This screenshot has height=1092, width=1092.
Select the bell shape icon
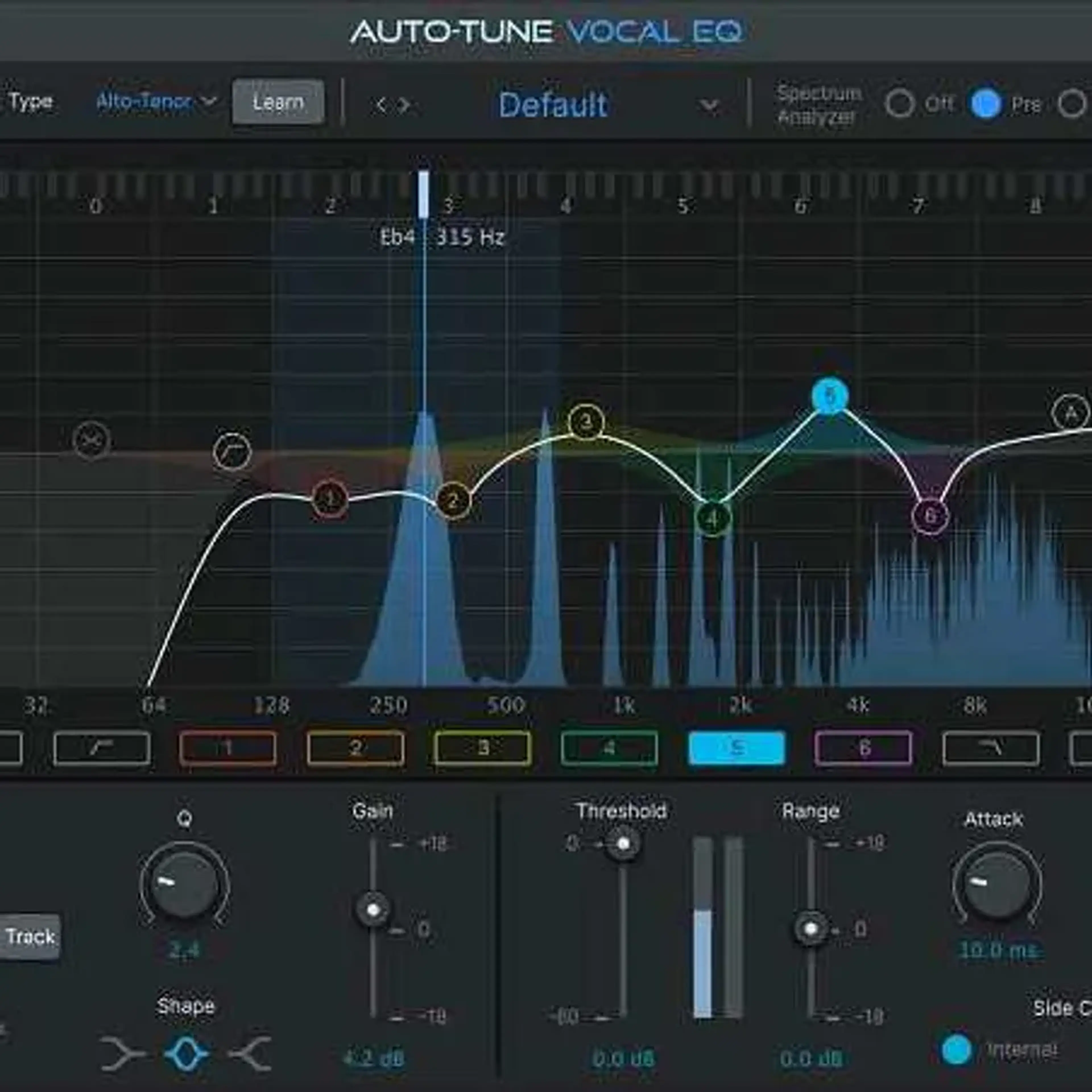pyautogui.click(x=187, y=1054)
